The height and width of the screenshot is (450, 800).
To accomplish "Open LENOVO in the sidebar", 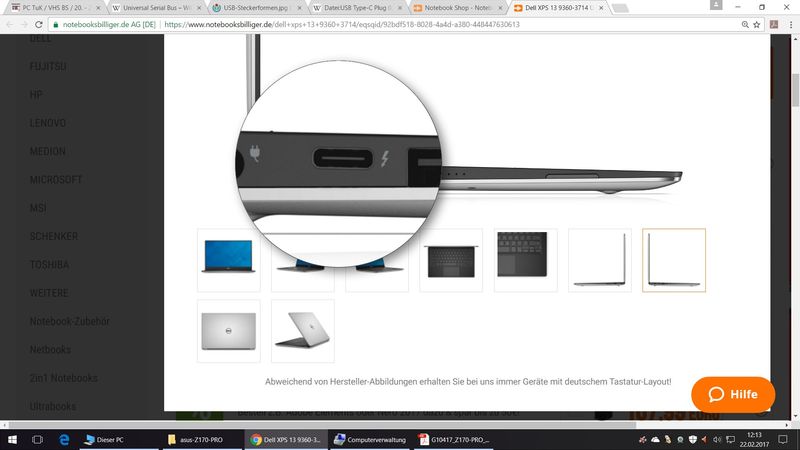I will [x=47, y=123].
